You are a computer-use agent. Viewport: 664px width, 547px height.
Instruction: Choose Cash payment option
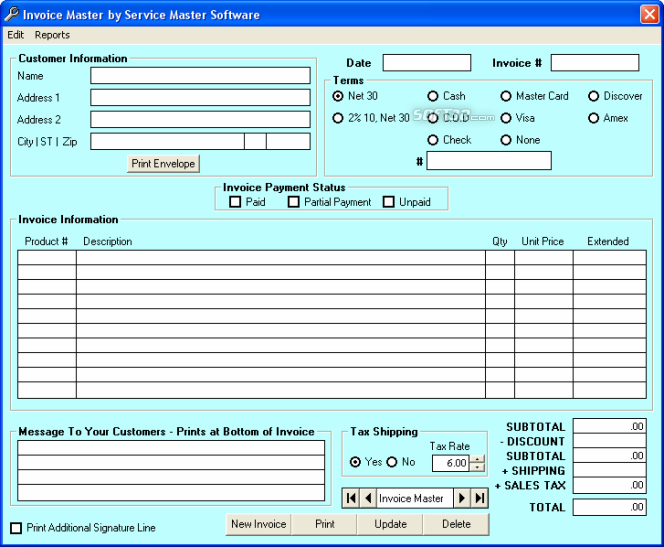tap(446, 96)
